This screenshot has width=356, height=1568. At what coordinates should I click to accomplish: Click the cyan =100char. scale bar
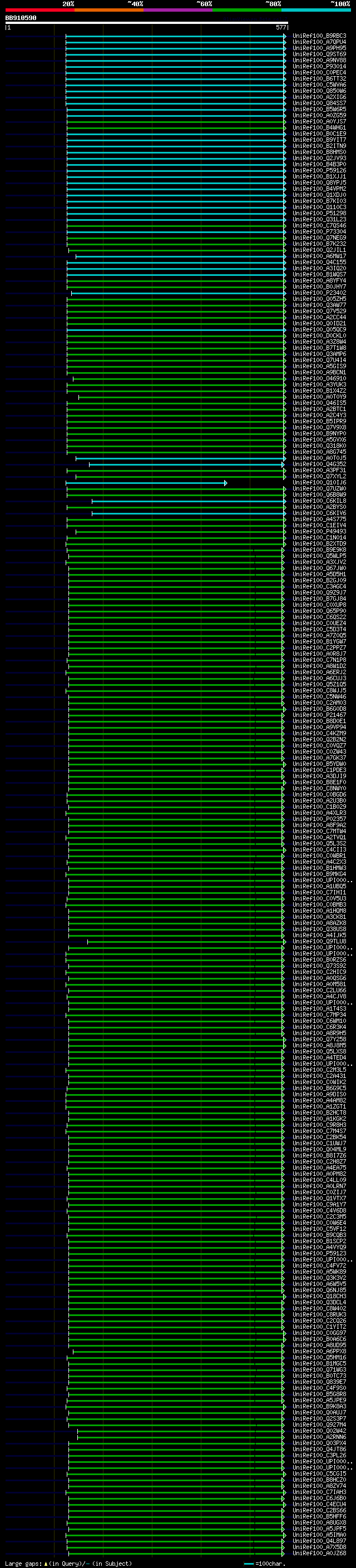(x=249, y=1564)
